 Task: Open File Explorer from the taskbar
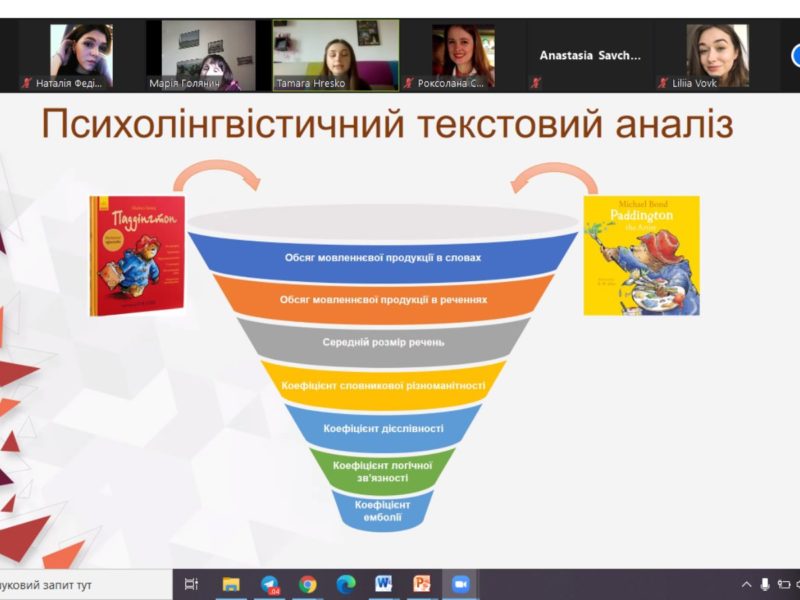click(x=231, y=584)
